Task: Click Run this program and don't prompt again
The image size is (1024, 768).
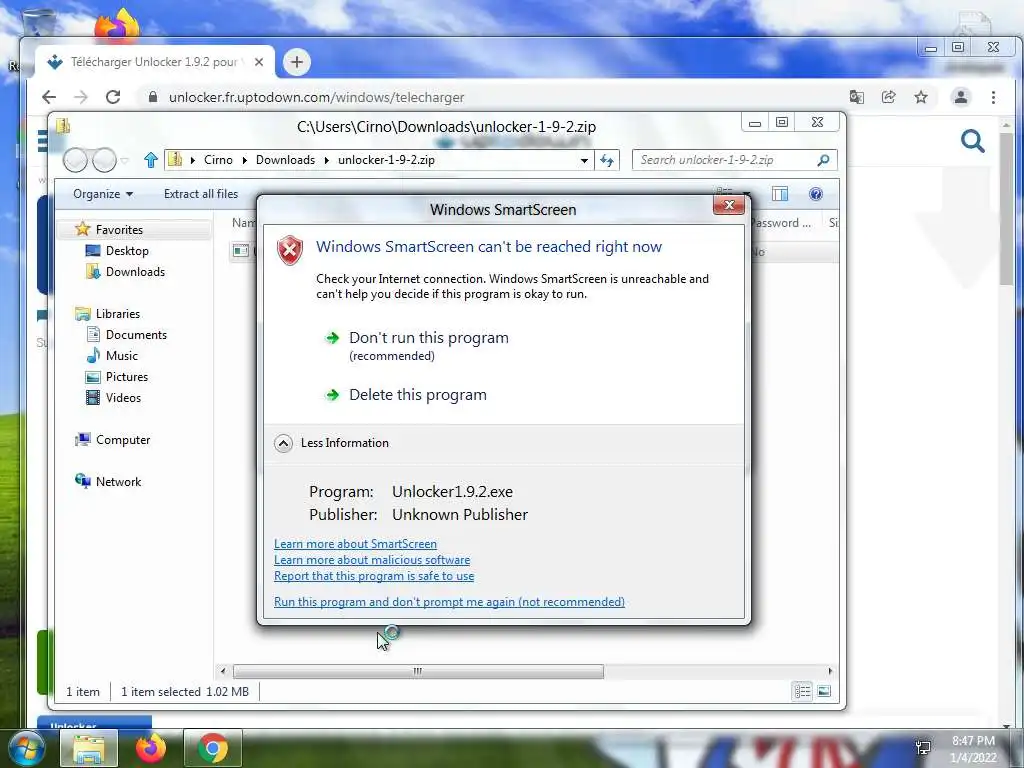Action: pos(449,601)
